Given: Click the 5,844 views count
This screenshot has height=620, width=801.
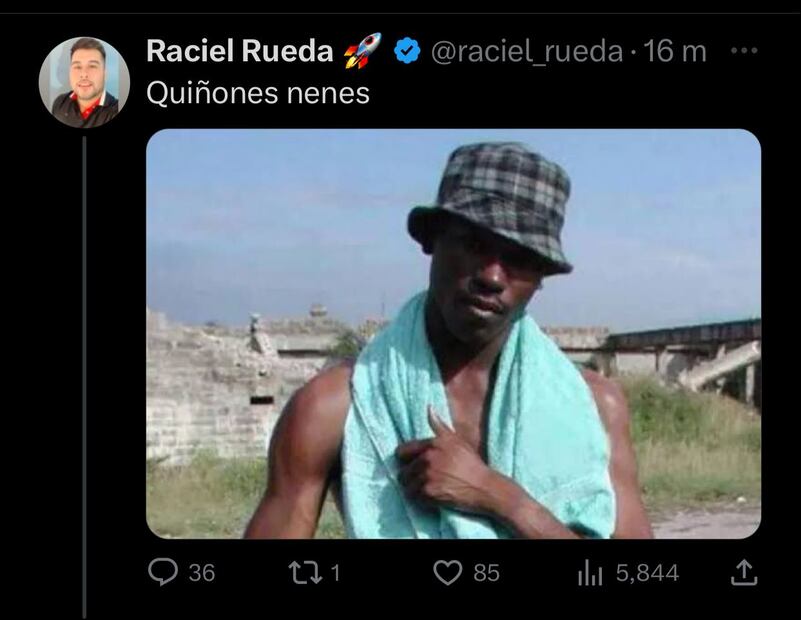Looking at the screenshot, I should (647, 573).
